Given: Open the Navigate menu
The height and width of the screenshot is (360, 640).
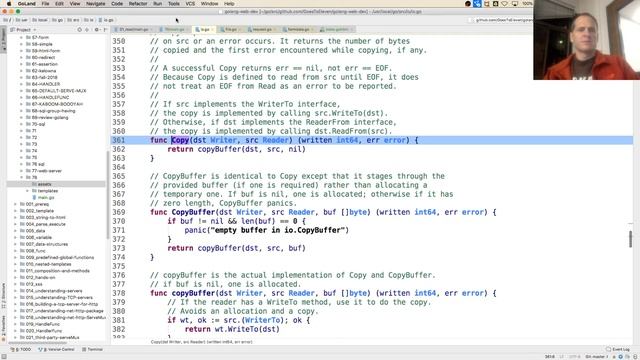Looking at the screenshot, I should [x=96, y=4].
